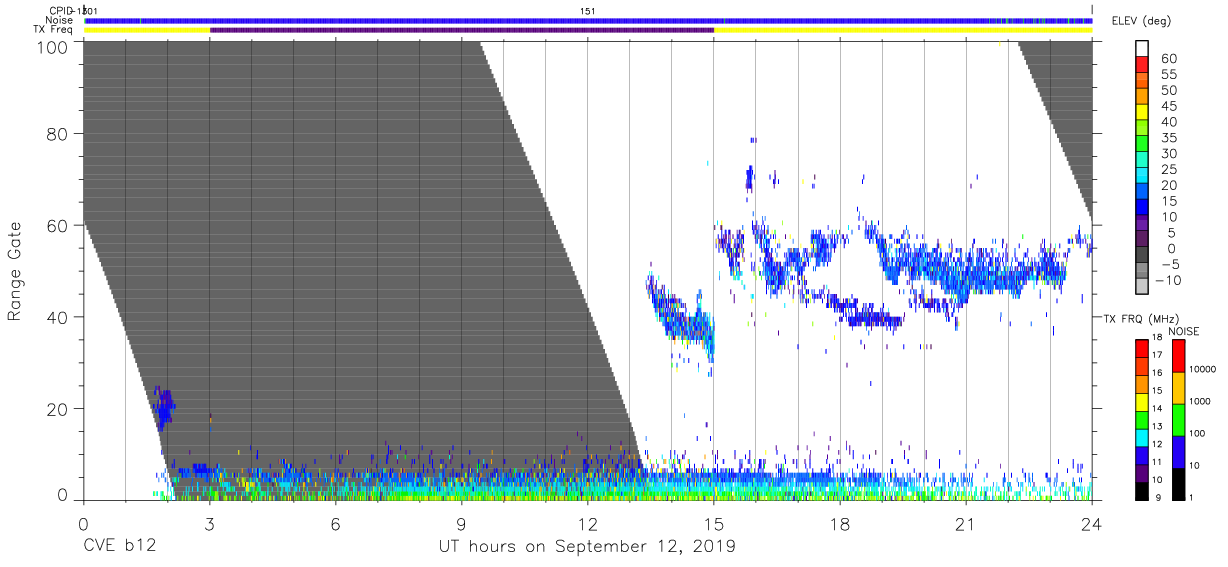The image size is (1228, 567).
Task: Pick the red 55–60 segment of ELEV bar
Action: tap(1142, 65)
